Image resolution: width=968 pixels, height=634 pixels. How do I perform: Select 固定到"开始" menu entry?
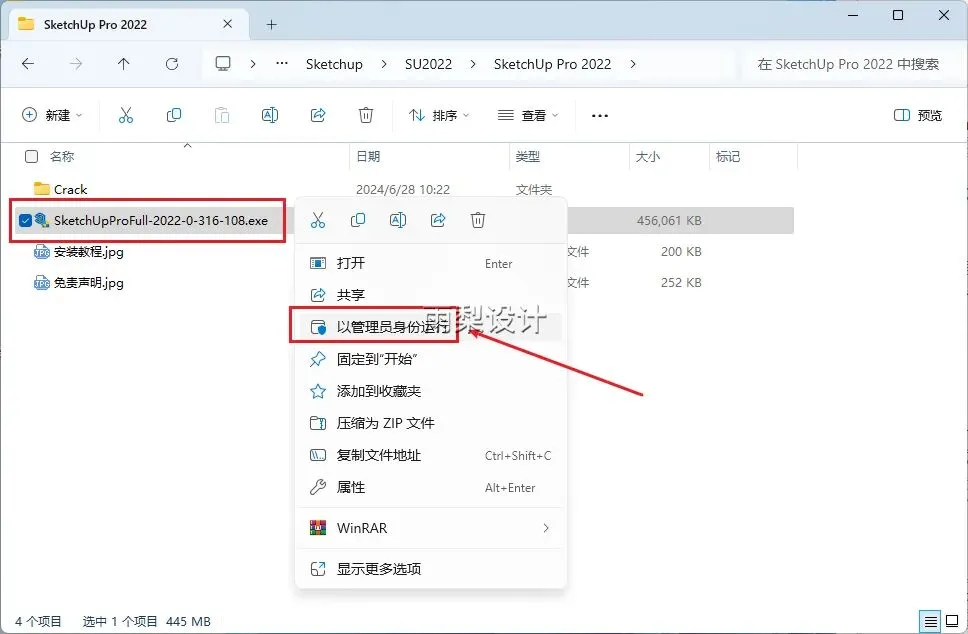tap(430, 359)
